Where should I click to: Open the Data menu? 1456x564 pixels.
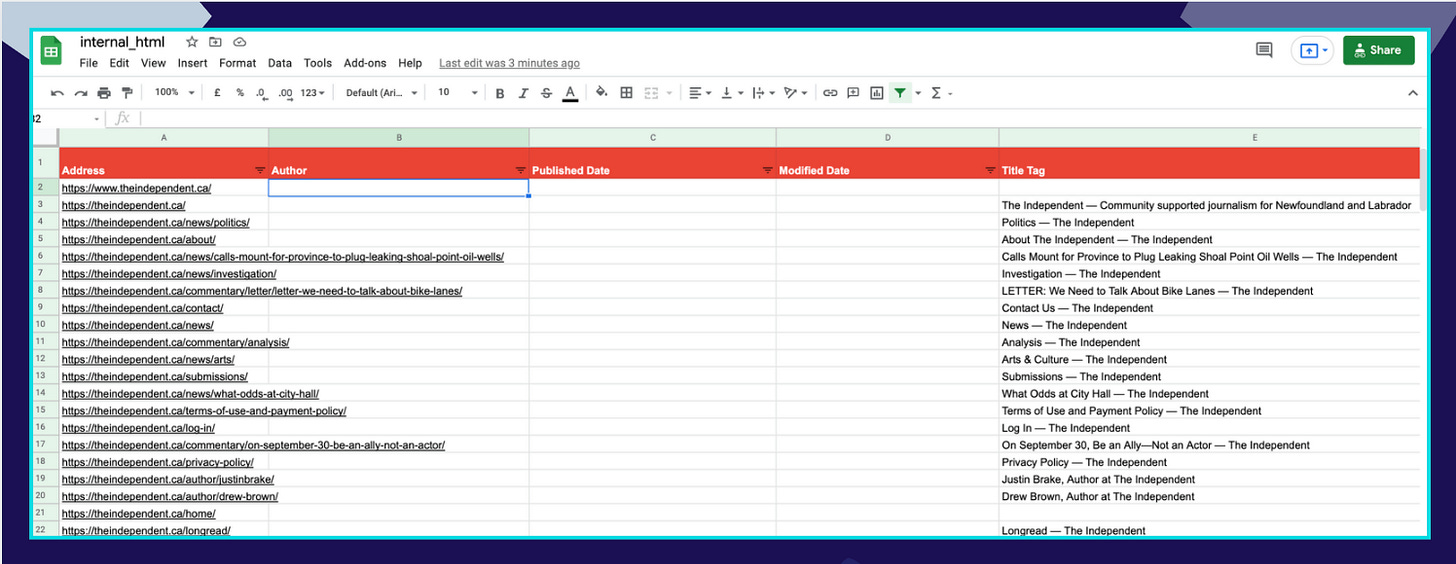[280, 63]
